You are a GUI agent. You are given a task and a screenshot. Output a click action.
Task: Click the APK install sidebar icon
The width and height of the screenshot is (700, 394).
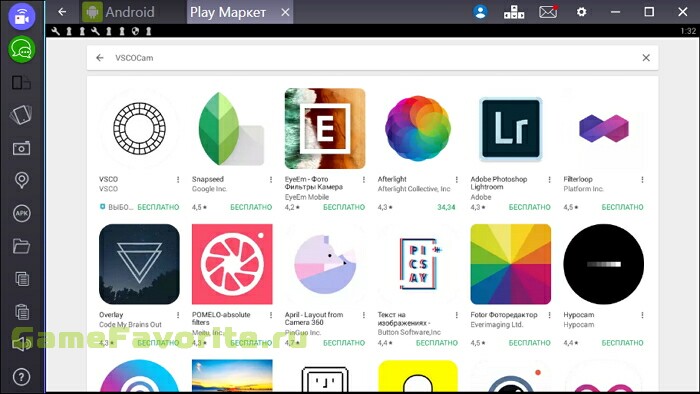[x=21, y=213]
